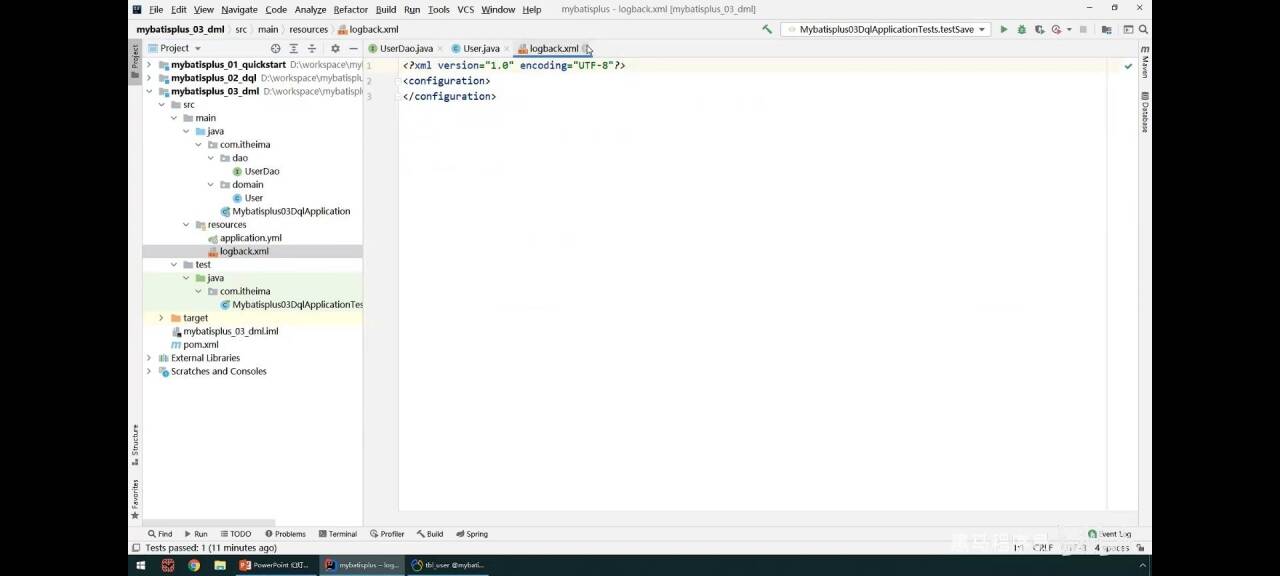Run with Coverage icon in toolbar
The height and width of the screenshot is (576, 1280).
point(1039,30)
